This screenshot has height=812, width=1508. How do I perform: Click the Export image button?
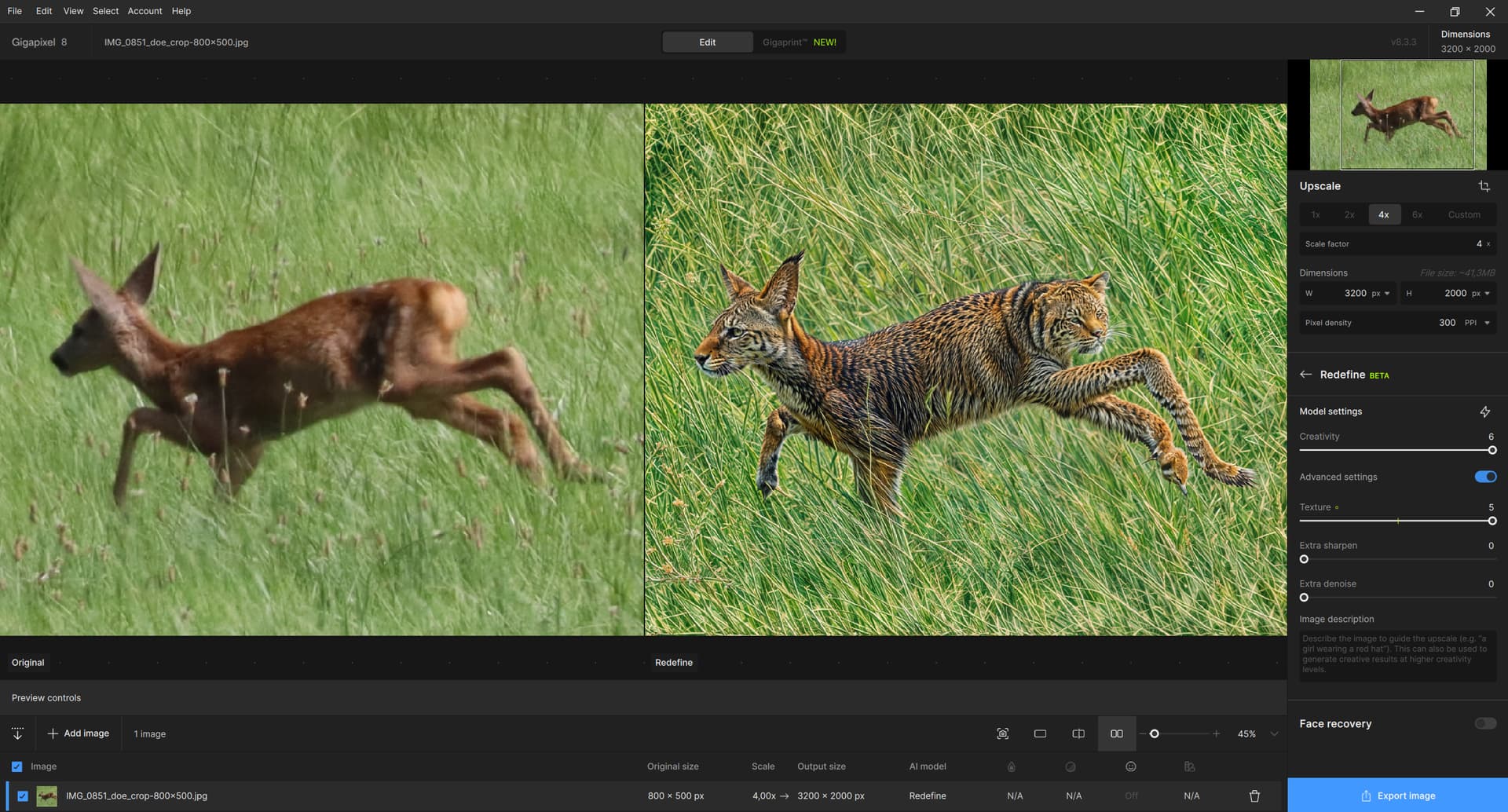(1397, 795)
